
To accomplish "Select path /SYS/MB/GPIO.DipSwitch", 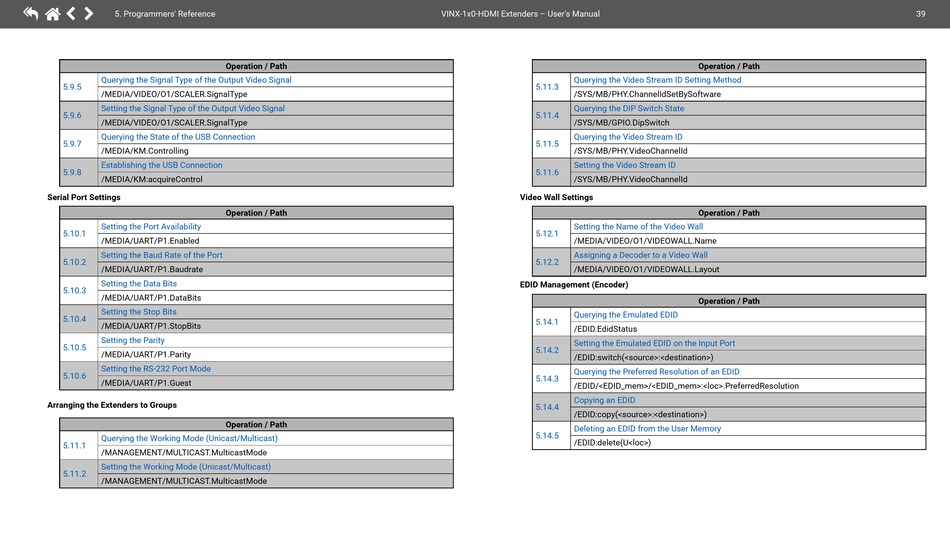I will (621, 122).
